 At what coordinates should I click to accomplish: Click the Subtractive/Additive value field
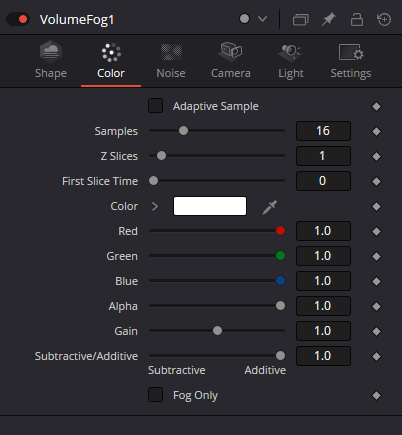pos(323,356)
